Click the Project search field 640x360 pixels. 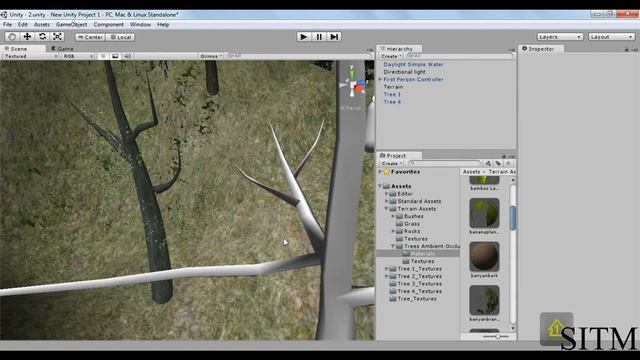pos(444,163)
